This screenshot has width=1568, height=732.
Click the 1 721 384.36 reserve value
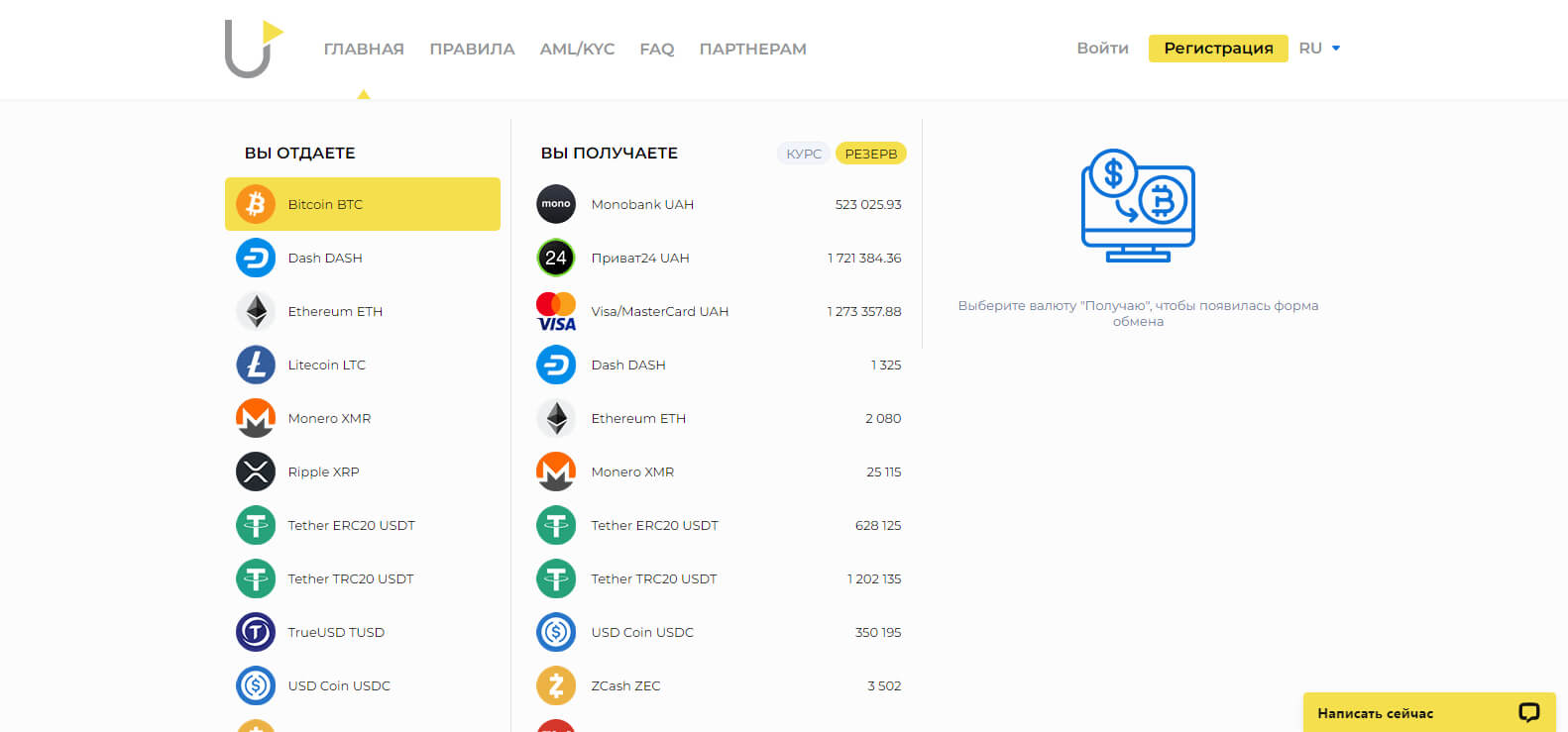coord(864,258)
